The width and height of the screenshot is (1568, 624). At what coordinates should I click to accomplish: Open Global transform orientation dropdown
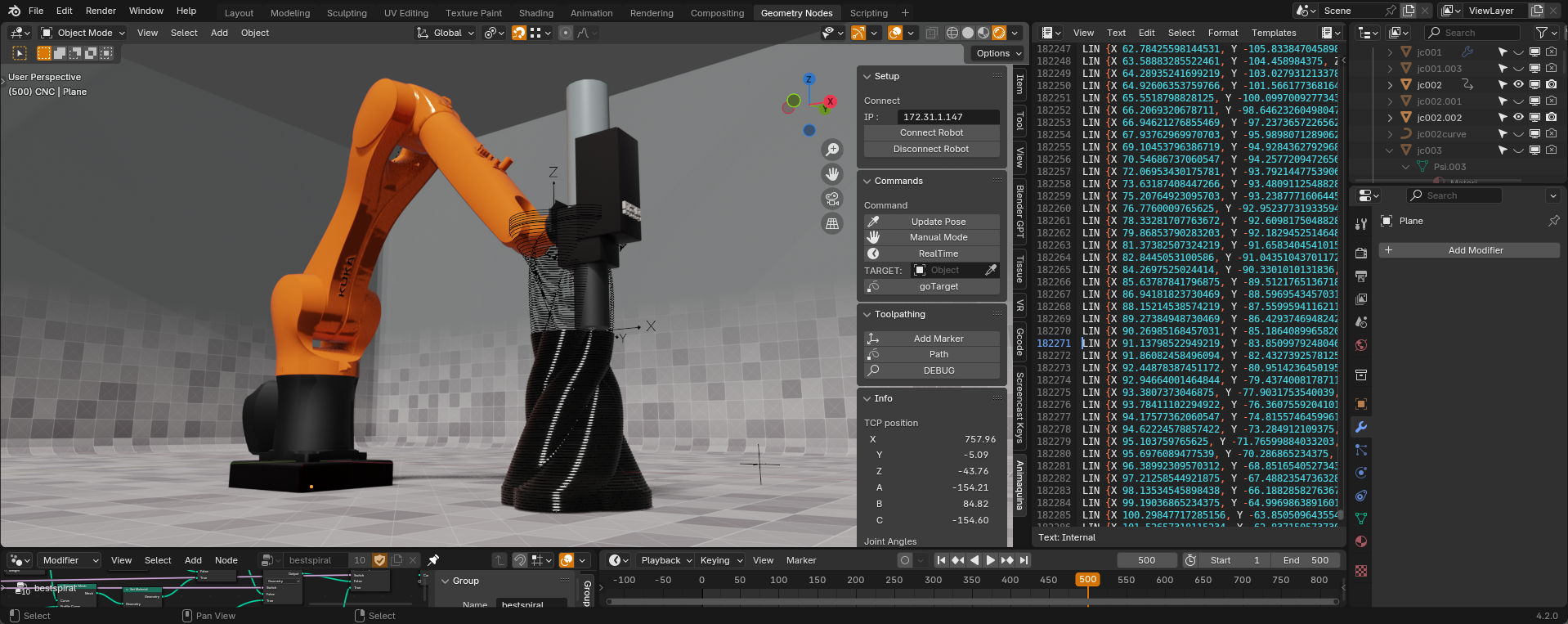(x=446, y=33)
